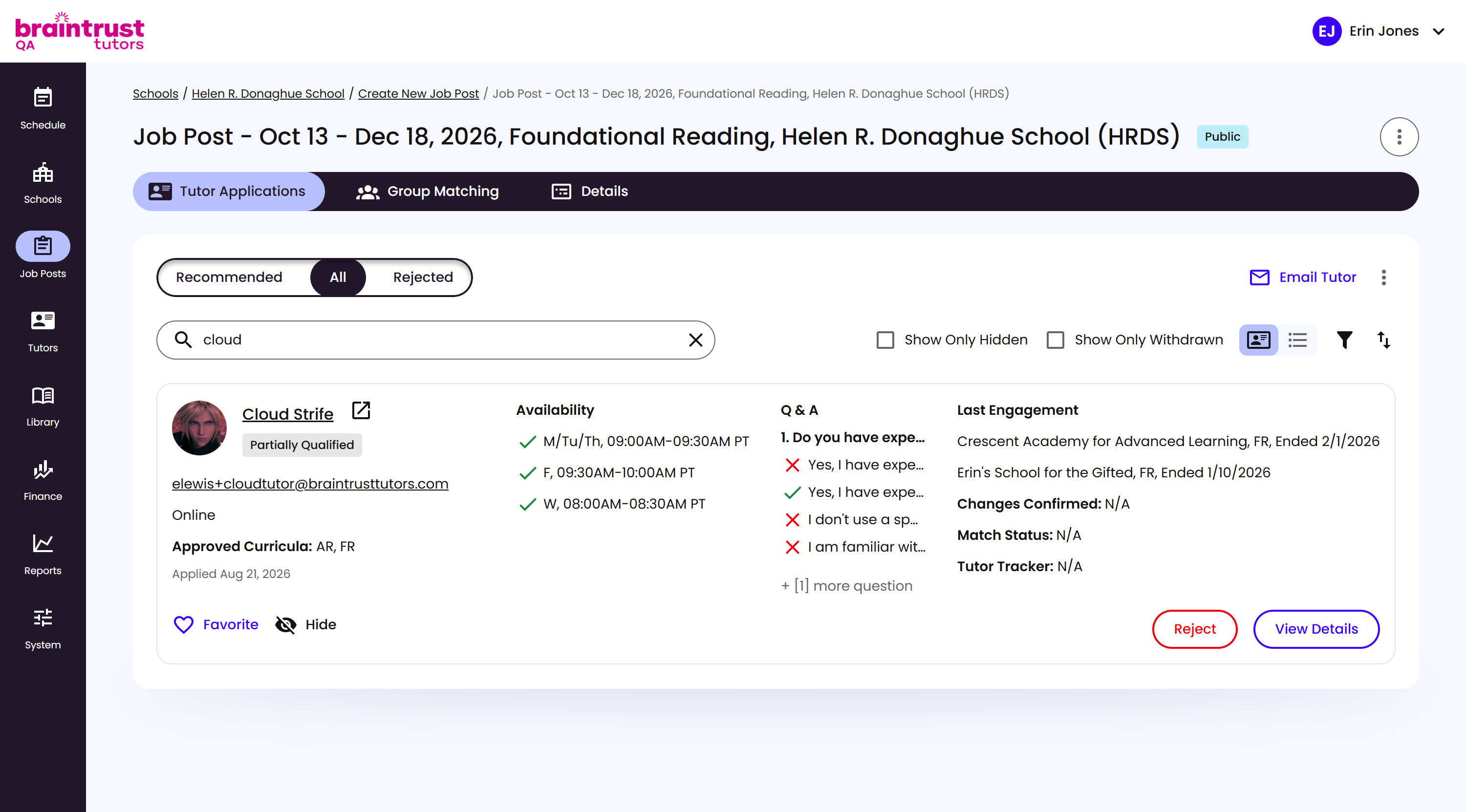Select the All filter
This screenshot has height=812, width=1466.
click(x=338, y=277)
